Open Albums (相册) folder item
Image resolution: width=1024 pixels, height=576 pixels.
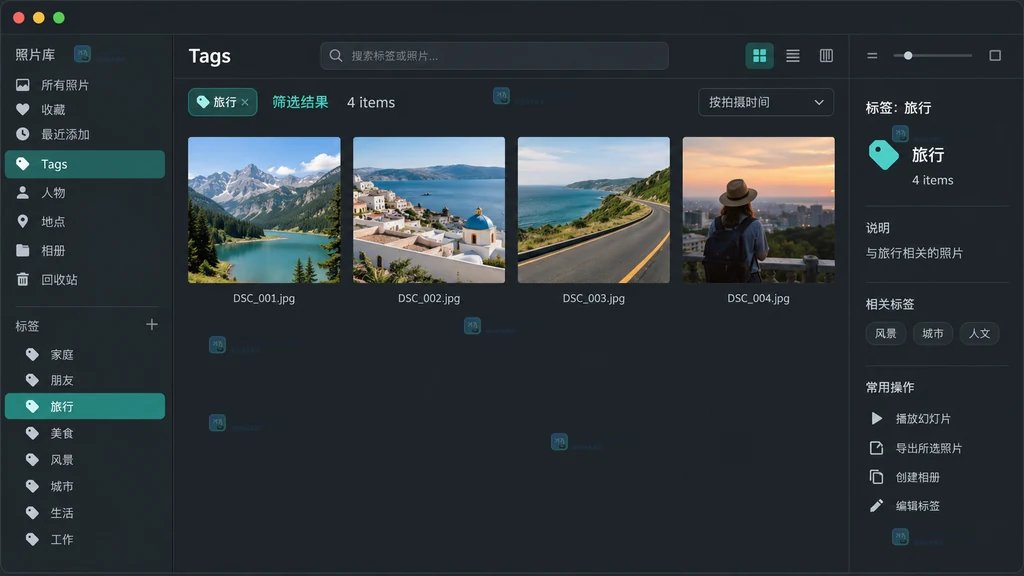point(85,250)
